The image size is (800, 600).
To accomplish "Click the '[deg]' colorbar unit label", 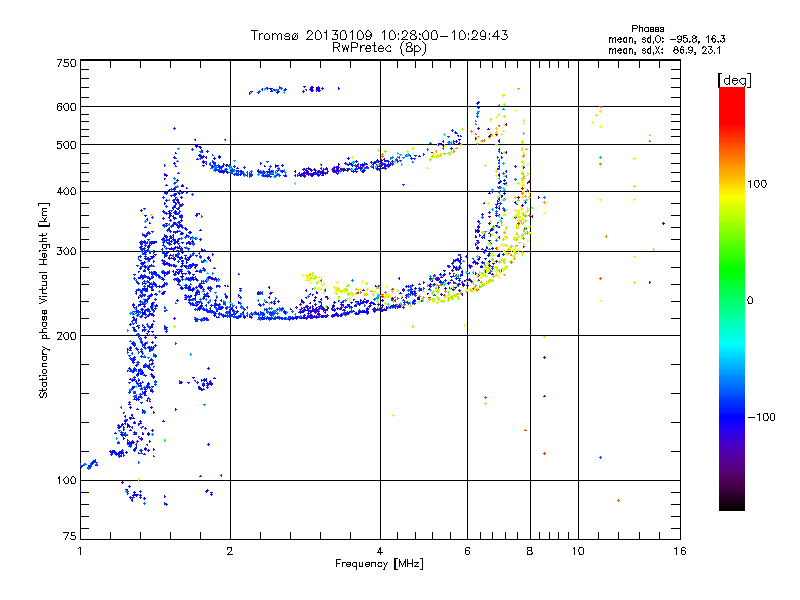I will (x=734, y=80).
